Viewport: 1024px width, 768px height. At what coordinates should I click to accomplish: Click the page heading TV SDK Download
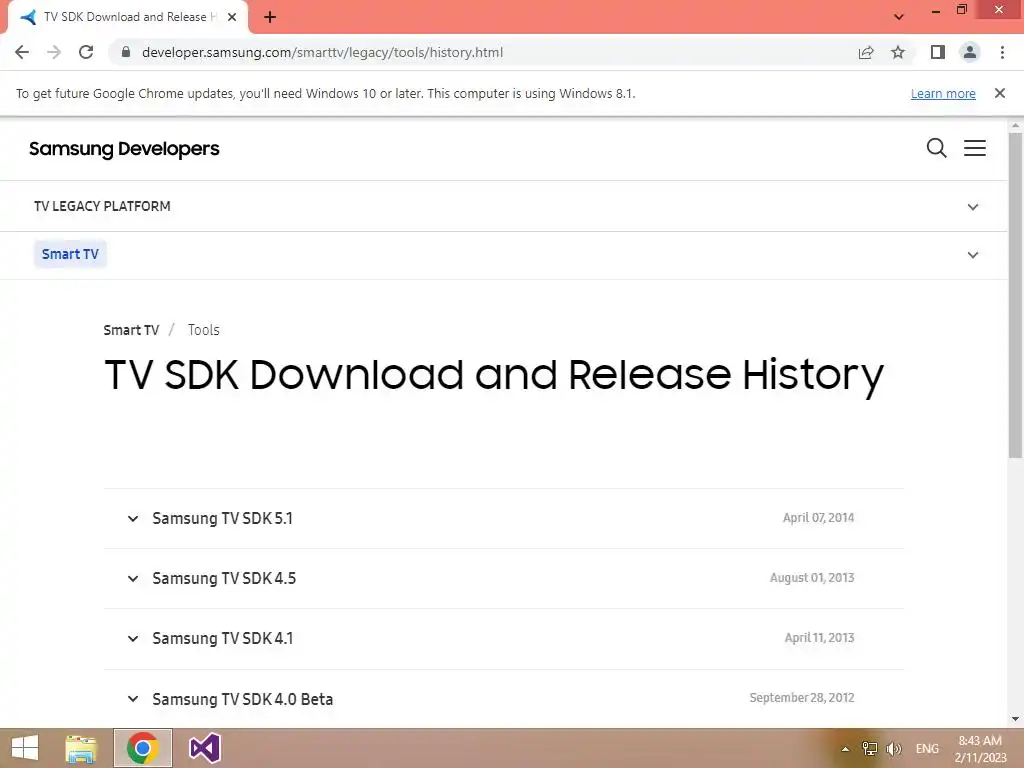pyautogui.click(x=494, y=376)
